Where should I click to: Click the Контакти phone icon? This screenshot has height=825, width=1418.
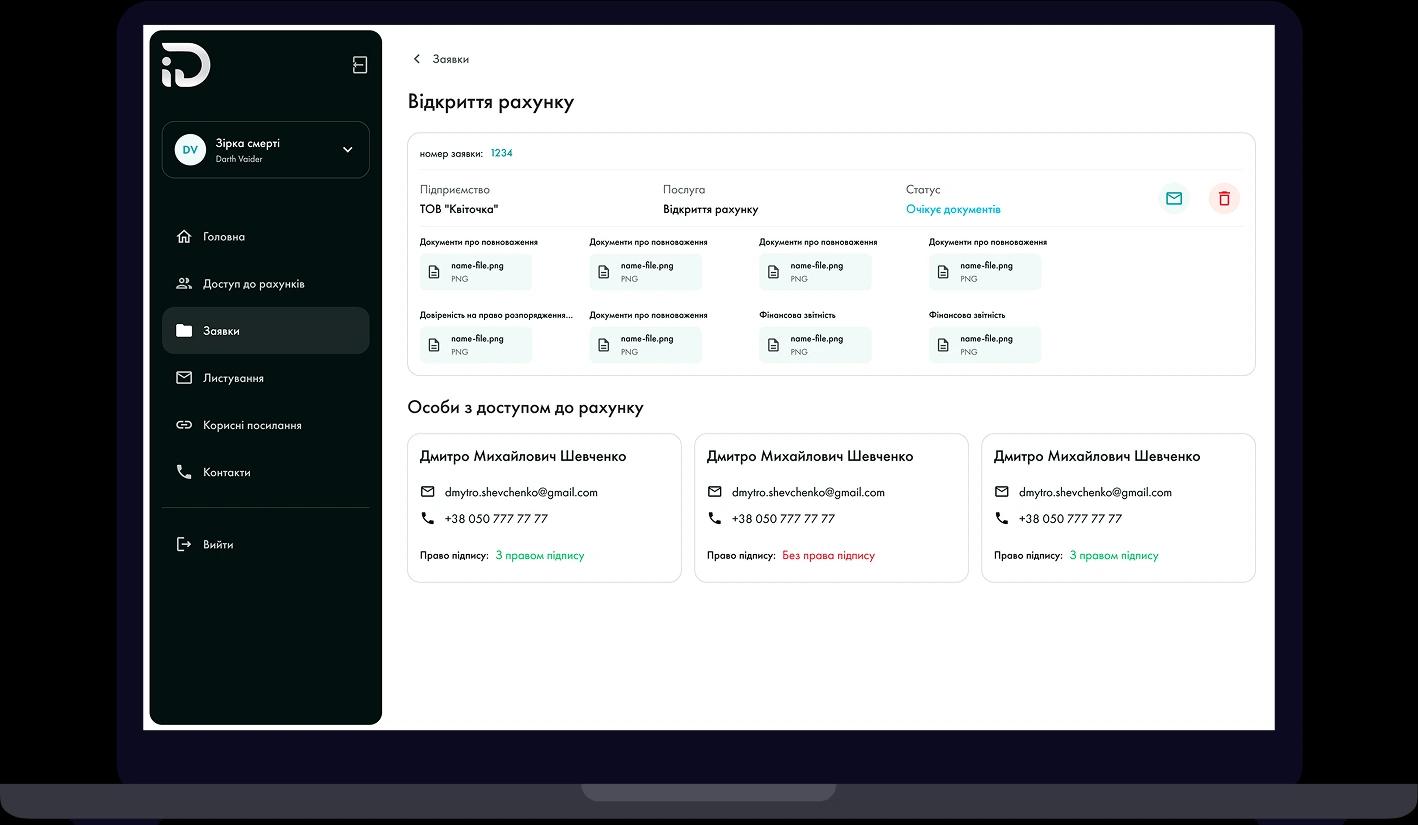184,471
